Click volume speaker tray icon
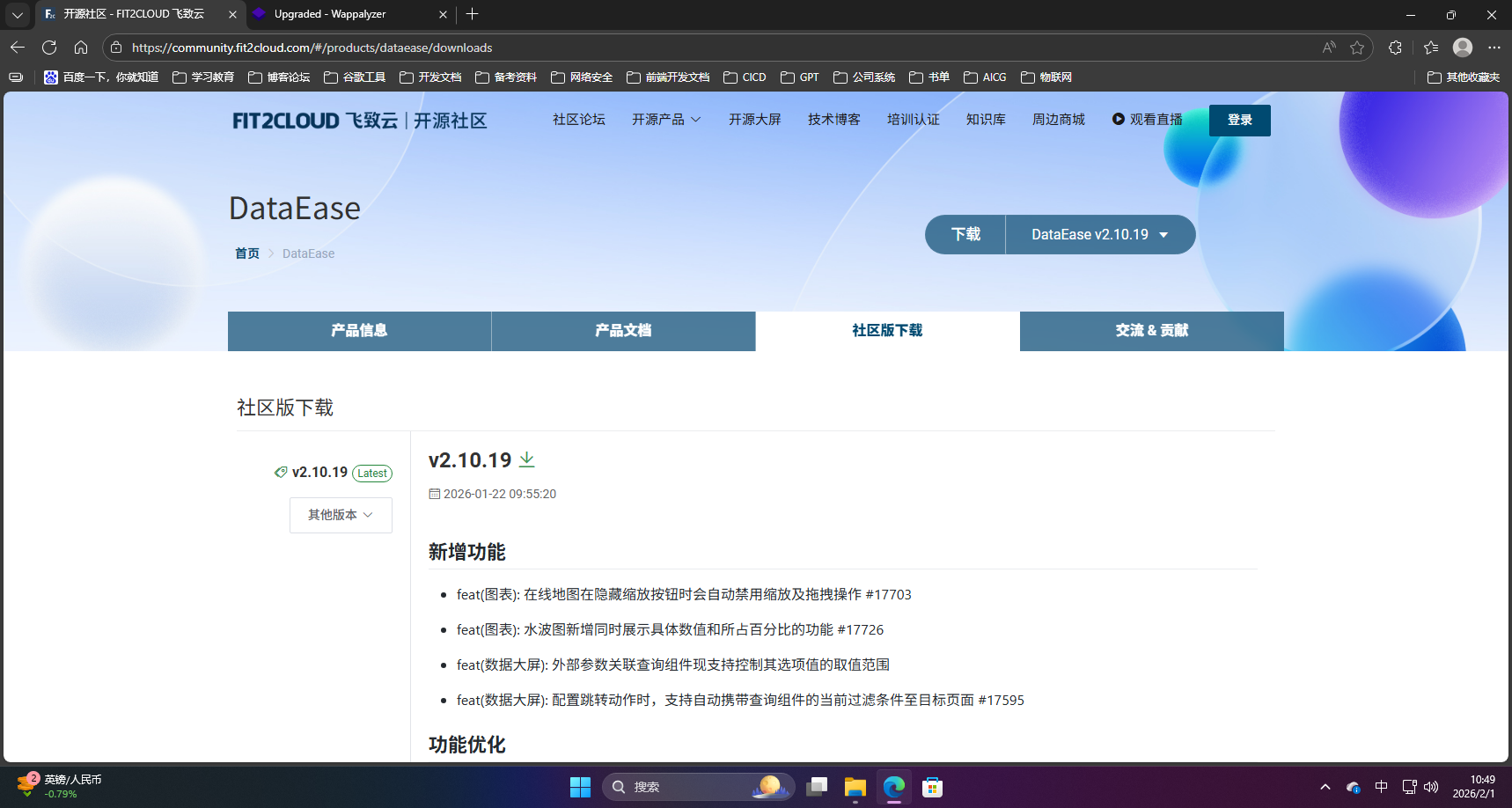Screen dimensions: 1512x808 click(1431, 787)
